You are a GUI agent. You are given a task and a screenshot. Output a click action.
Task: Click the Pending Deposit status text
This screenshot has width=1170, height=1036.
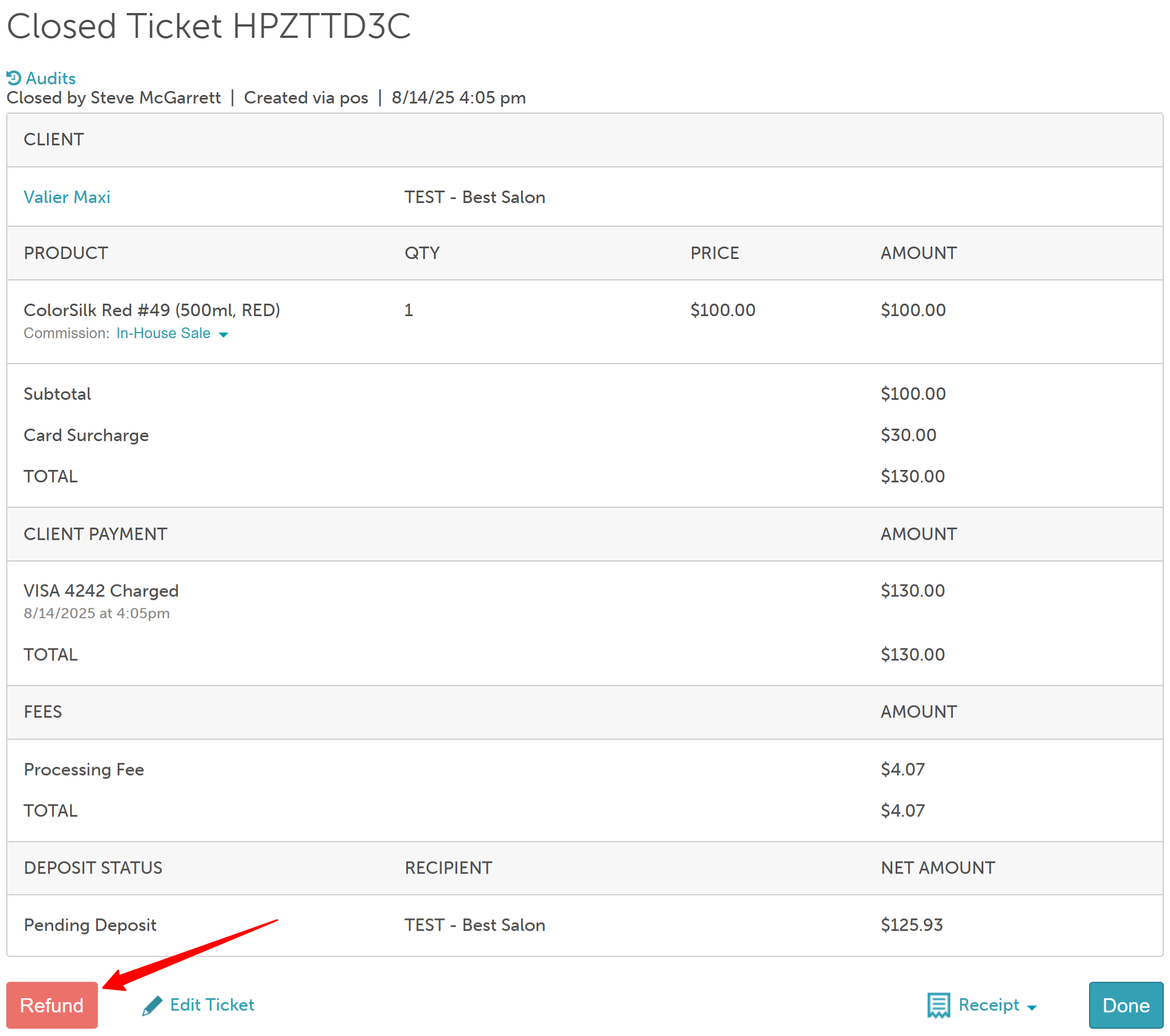point(90,925)
